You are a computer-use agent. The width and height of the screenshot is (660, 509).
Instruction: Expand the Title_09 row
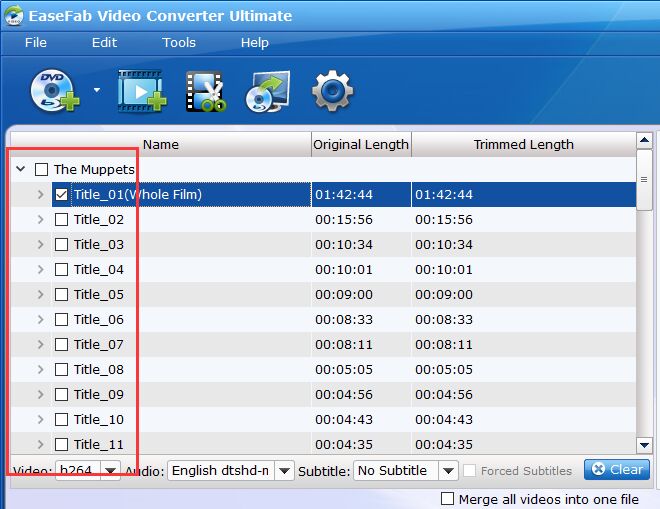(x=40, y=394)
